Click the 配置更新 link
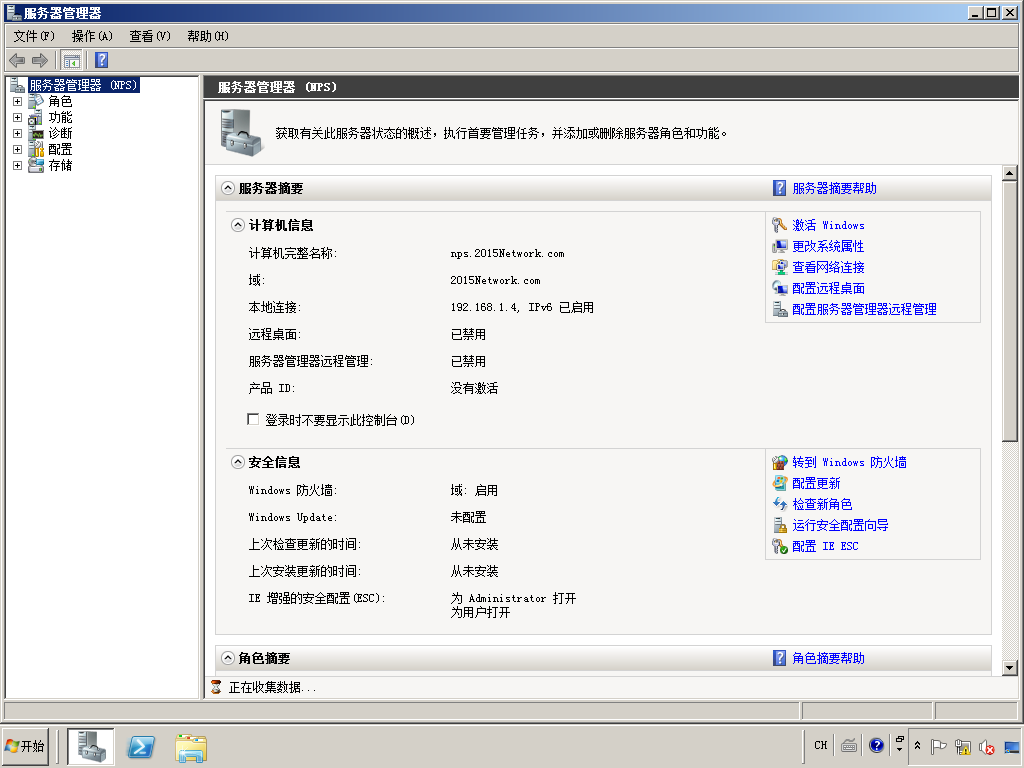Image resolution: width=1024 pixels, height=768 pixels. click(x=816, y=483)
